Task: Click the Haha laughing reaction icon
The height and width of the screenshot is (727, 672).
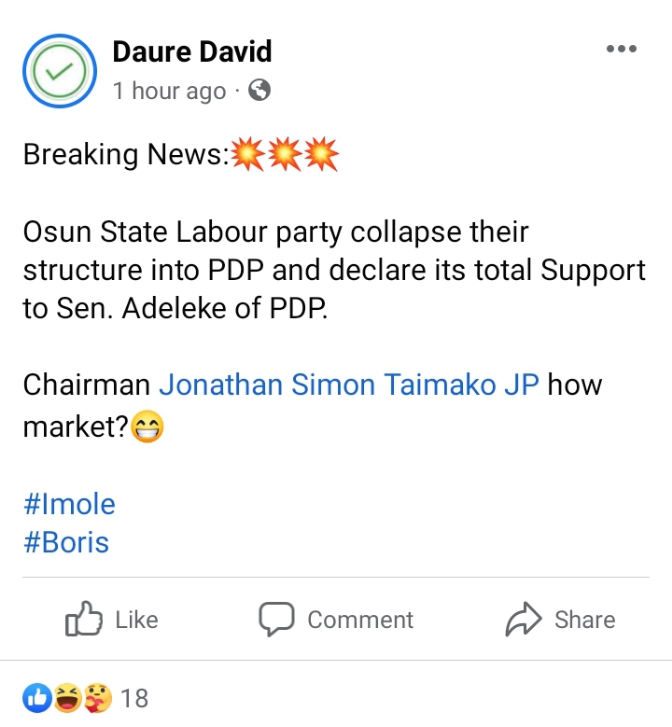Action: pos(67,698)
